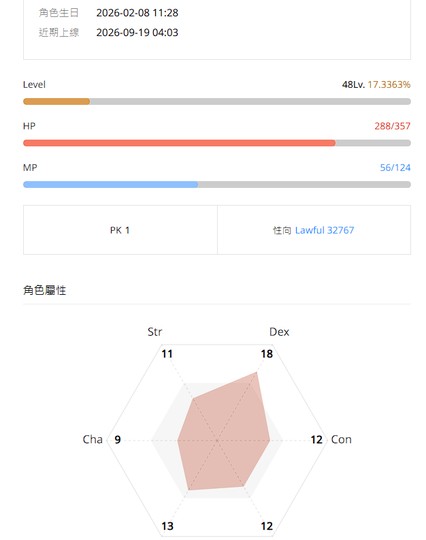Click the Lawful 32767 alignment link
This screenshot has height=540, width=426.
pos(324,230)
